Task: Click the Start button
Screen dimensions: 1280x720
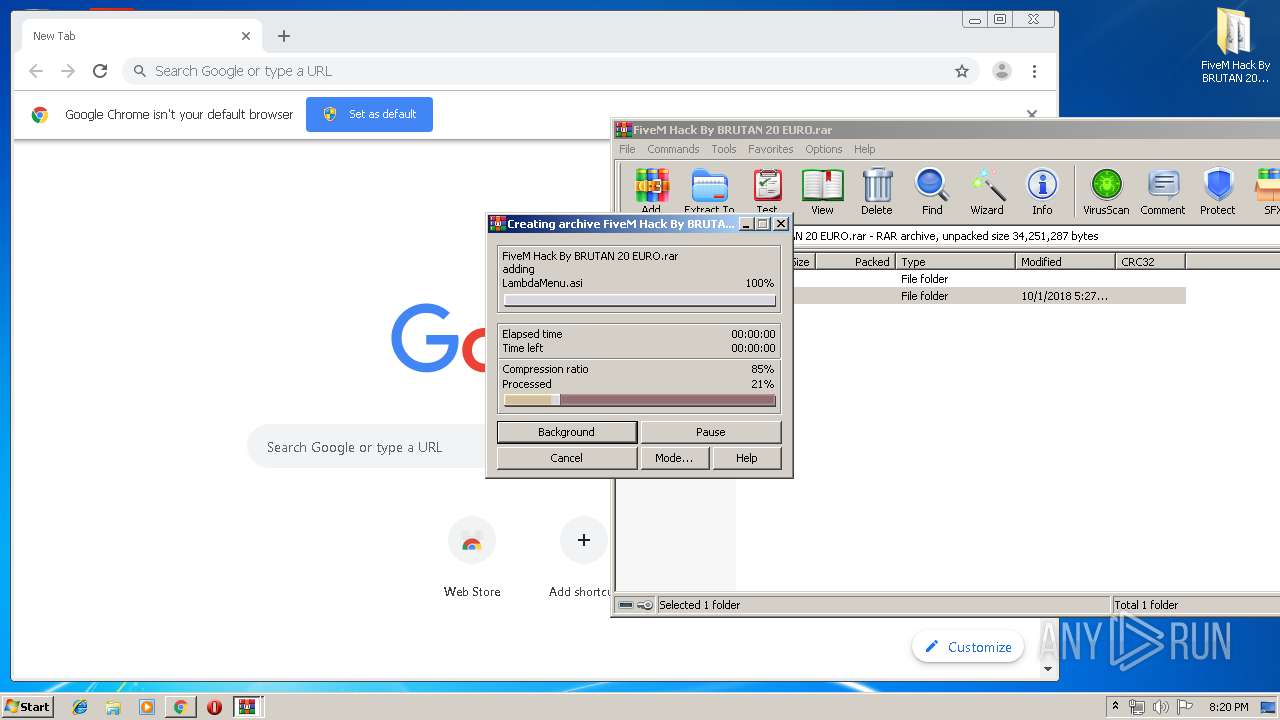Action: click(x=28, y=707)
